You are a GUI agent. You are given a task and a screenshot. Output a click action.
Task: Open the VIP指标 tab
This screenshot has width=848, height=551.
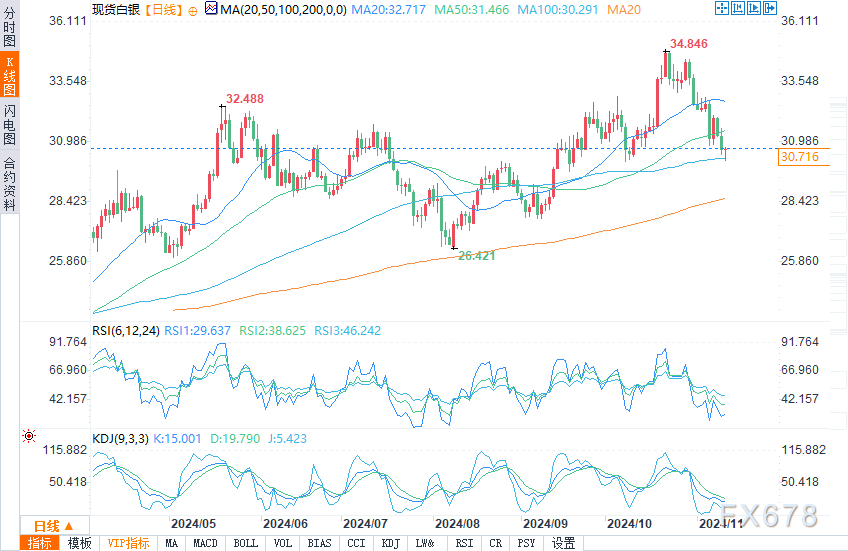(128, 543)
